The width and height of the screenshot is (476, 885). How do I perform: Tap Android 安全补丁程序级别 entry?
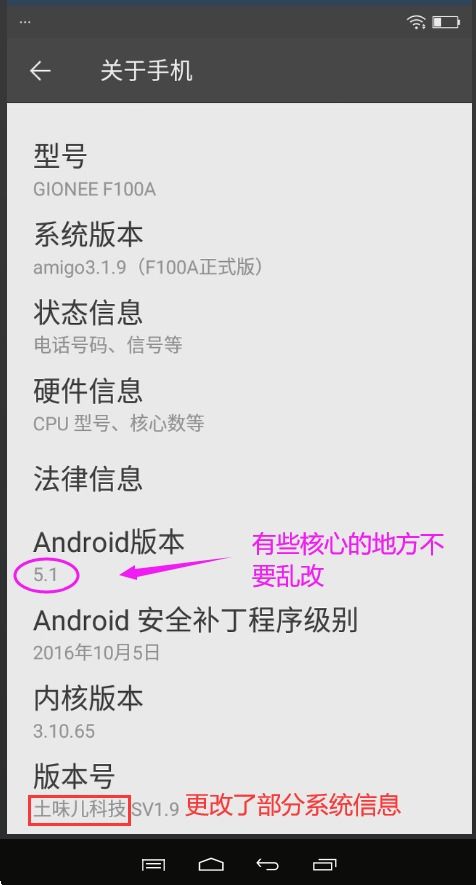coord(239,634)
